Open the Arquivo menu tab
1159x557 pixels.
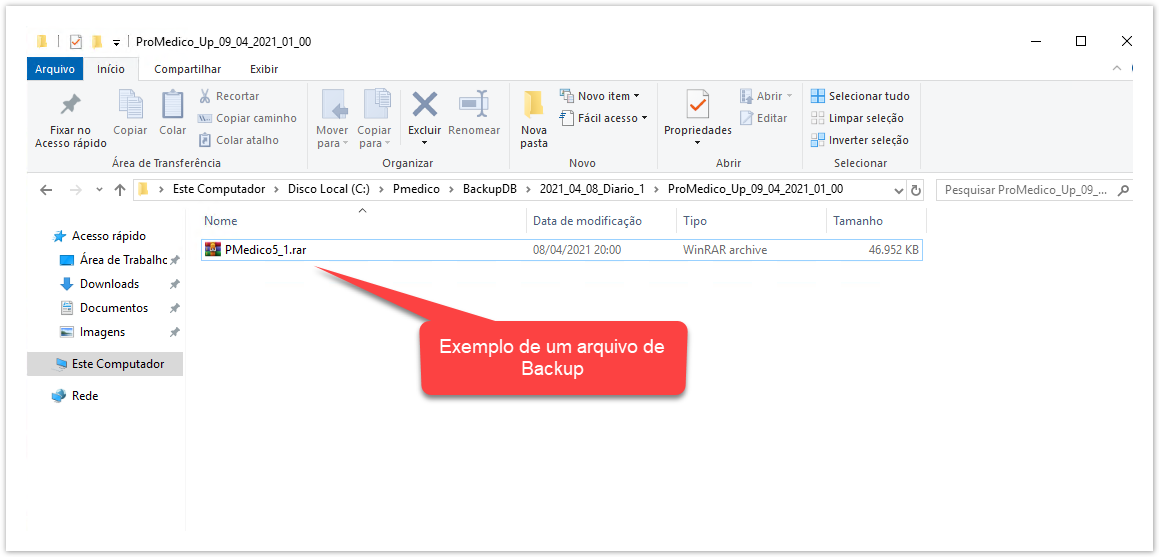click(x=55, y=69)
